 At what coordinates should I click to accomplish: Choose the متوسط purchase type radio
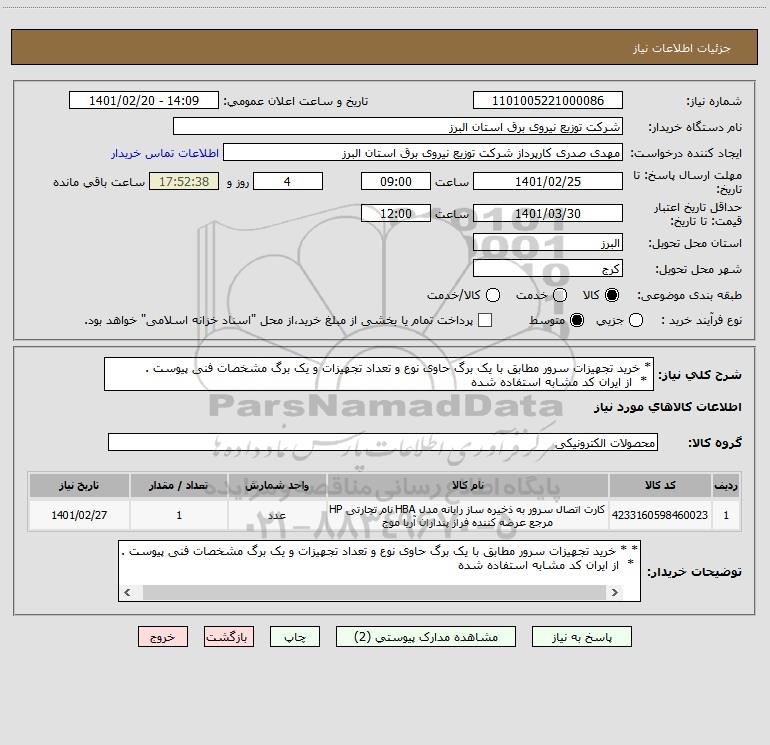[x=577, y=320]
